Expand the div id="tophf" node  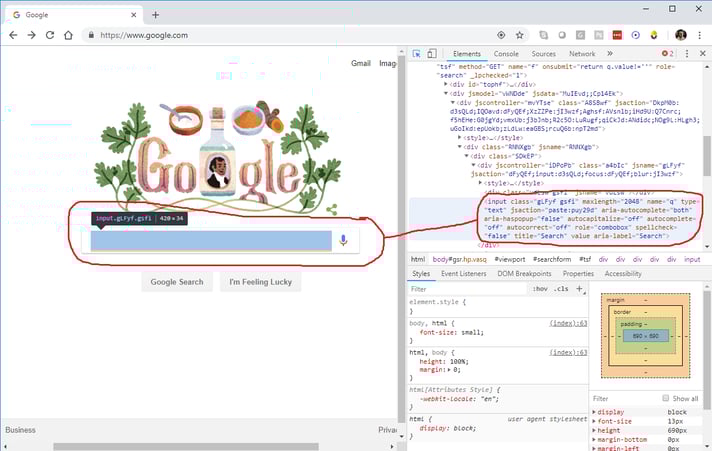click(x=446, y=84)
